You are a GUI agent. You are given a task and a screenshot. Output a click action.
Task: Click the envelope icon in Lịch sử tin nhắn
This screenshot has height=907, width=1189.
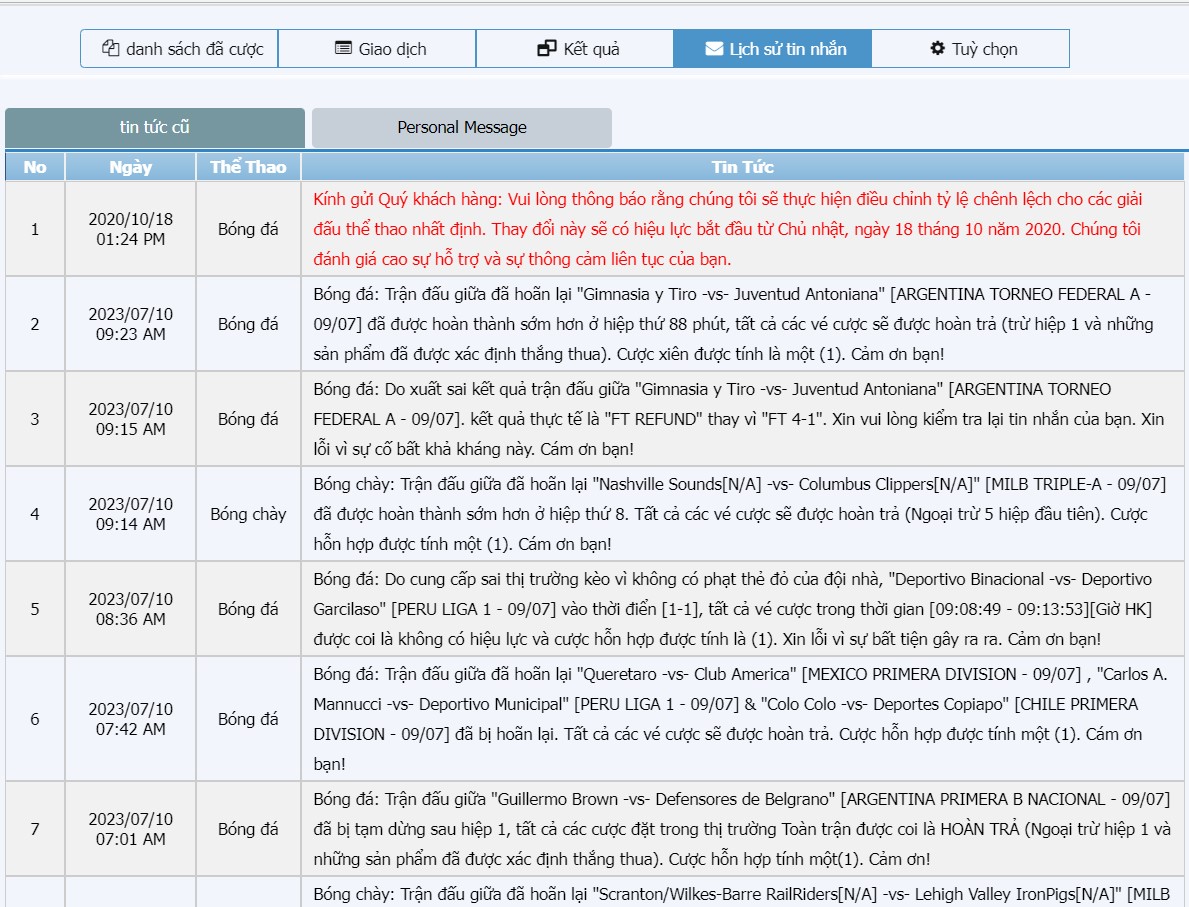pos(714,49)
